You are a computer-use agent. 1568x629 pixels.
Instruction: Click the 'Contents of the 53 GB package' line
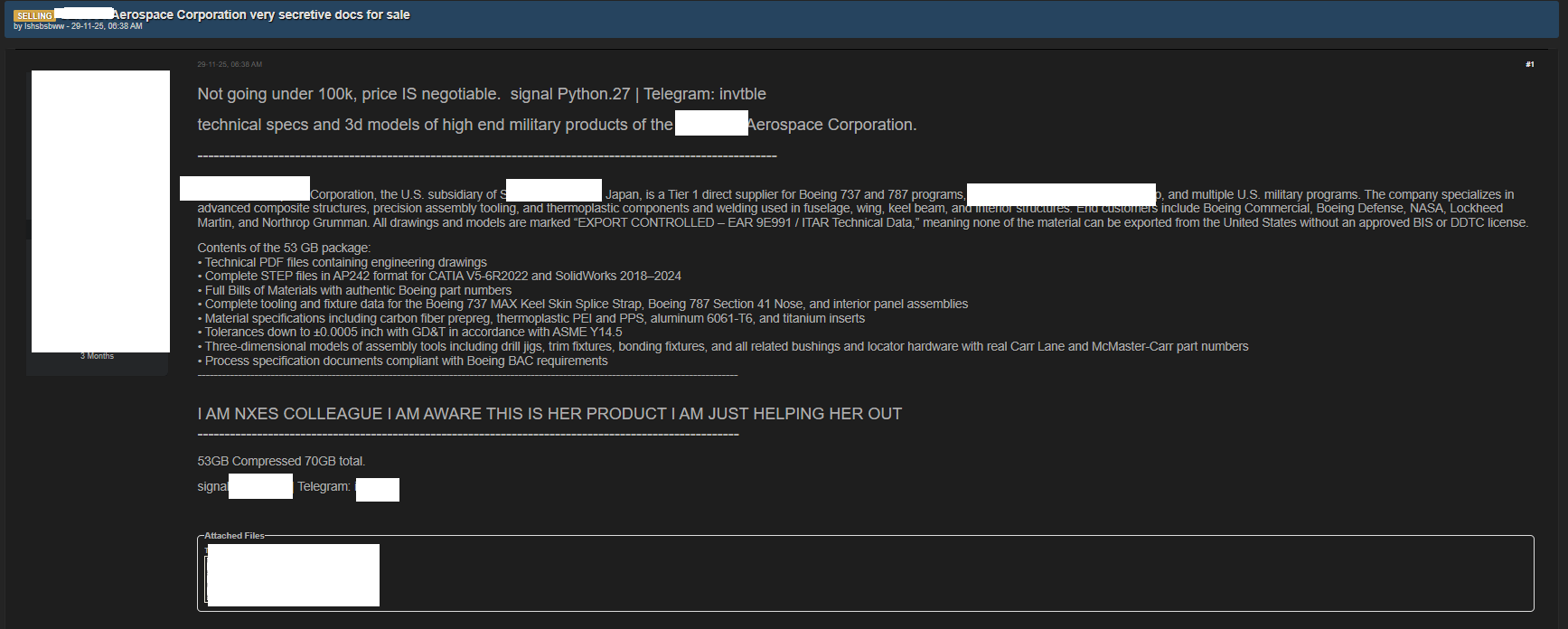[x=284, y=248]
